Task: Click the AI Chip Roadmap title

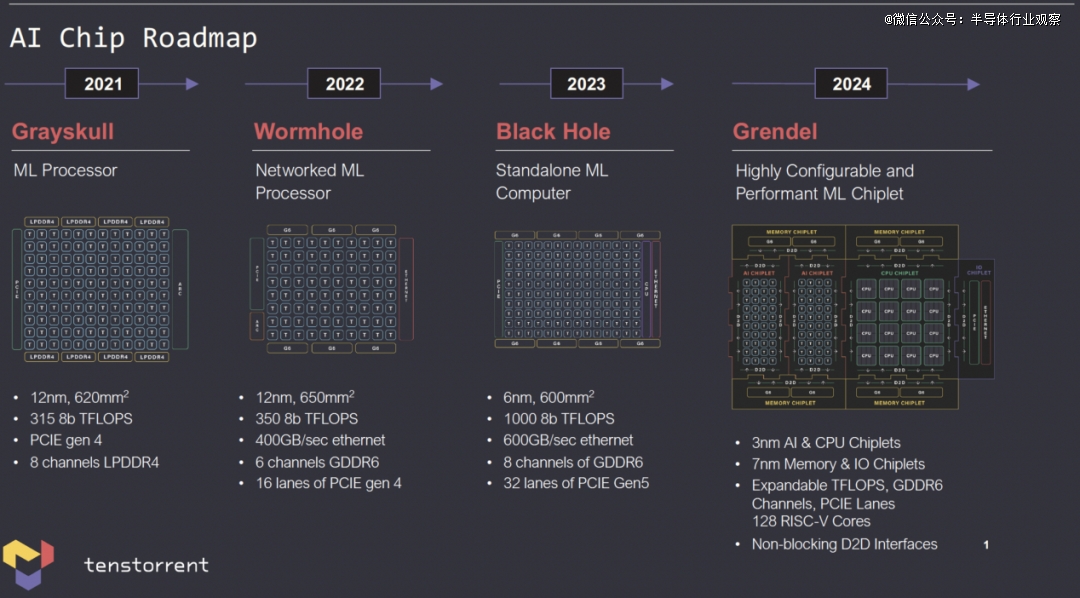Action: 134,38
